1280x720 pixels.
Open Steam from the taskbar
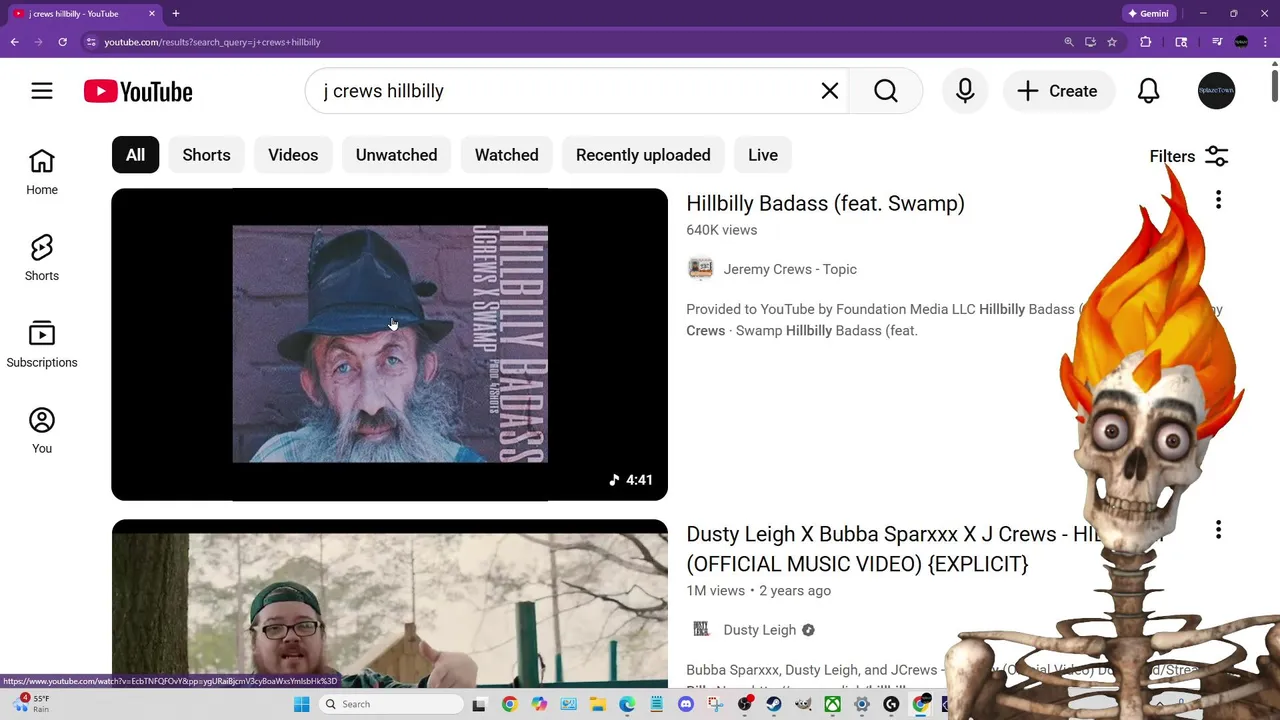pos(774,704)
